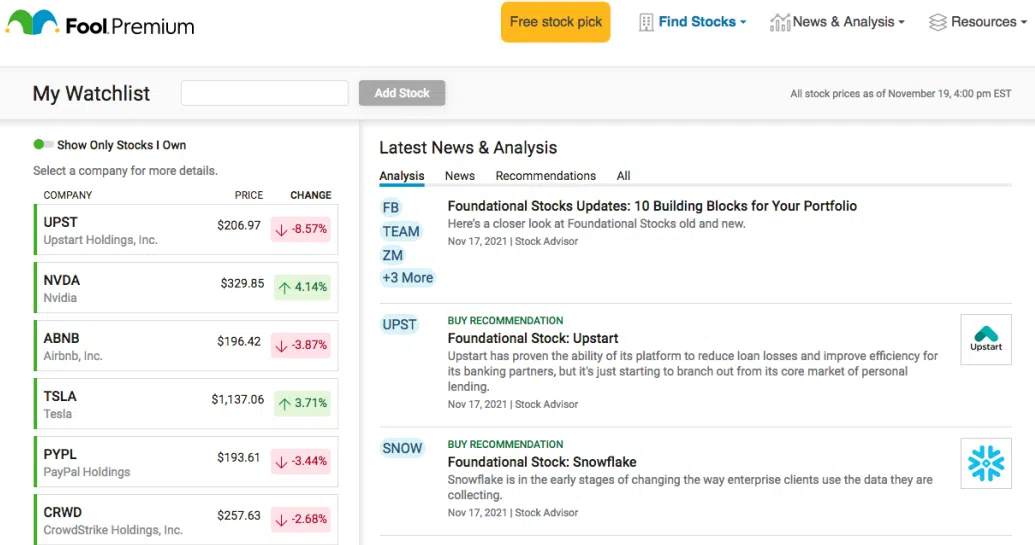Switch to the Recommendations tab
Image resolution: width=1035 pixels, height=545 pixels.
tap(545, 176)
